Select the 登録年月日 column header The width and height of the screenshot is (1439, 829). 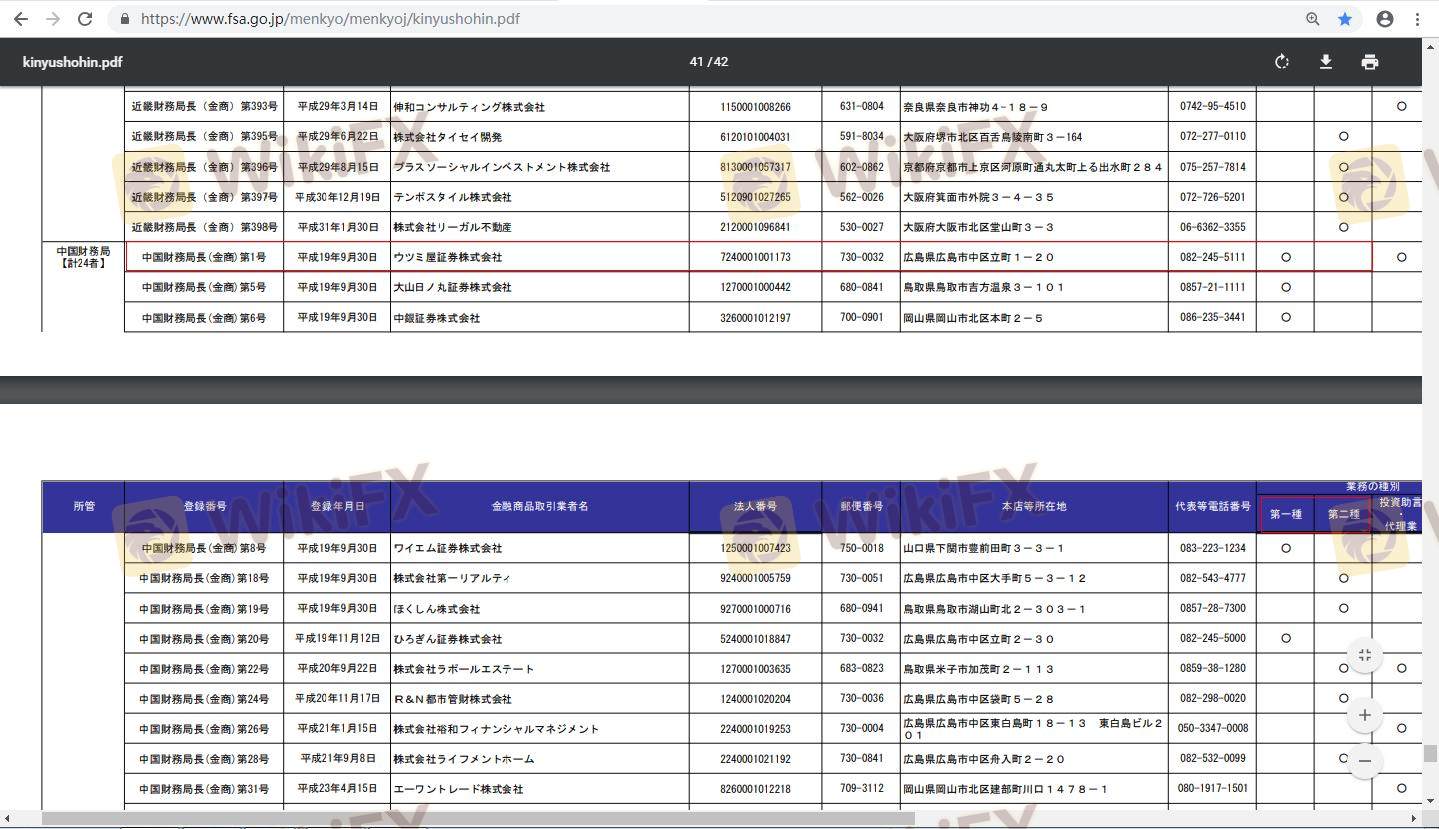point(338,506)
